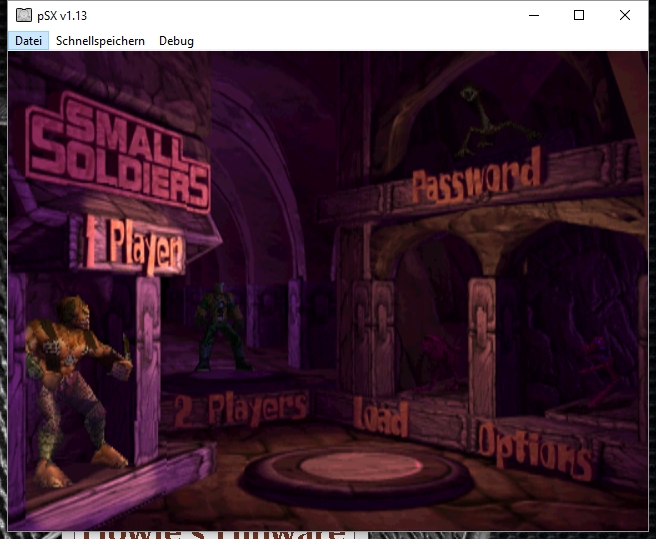The width and height of the screenshot is (656, 539).
Task: Choose the 2 Players option
Action: (x=241, y=408)
